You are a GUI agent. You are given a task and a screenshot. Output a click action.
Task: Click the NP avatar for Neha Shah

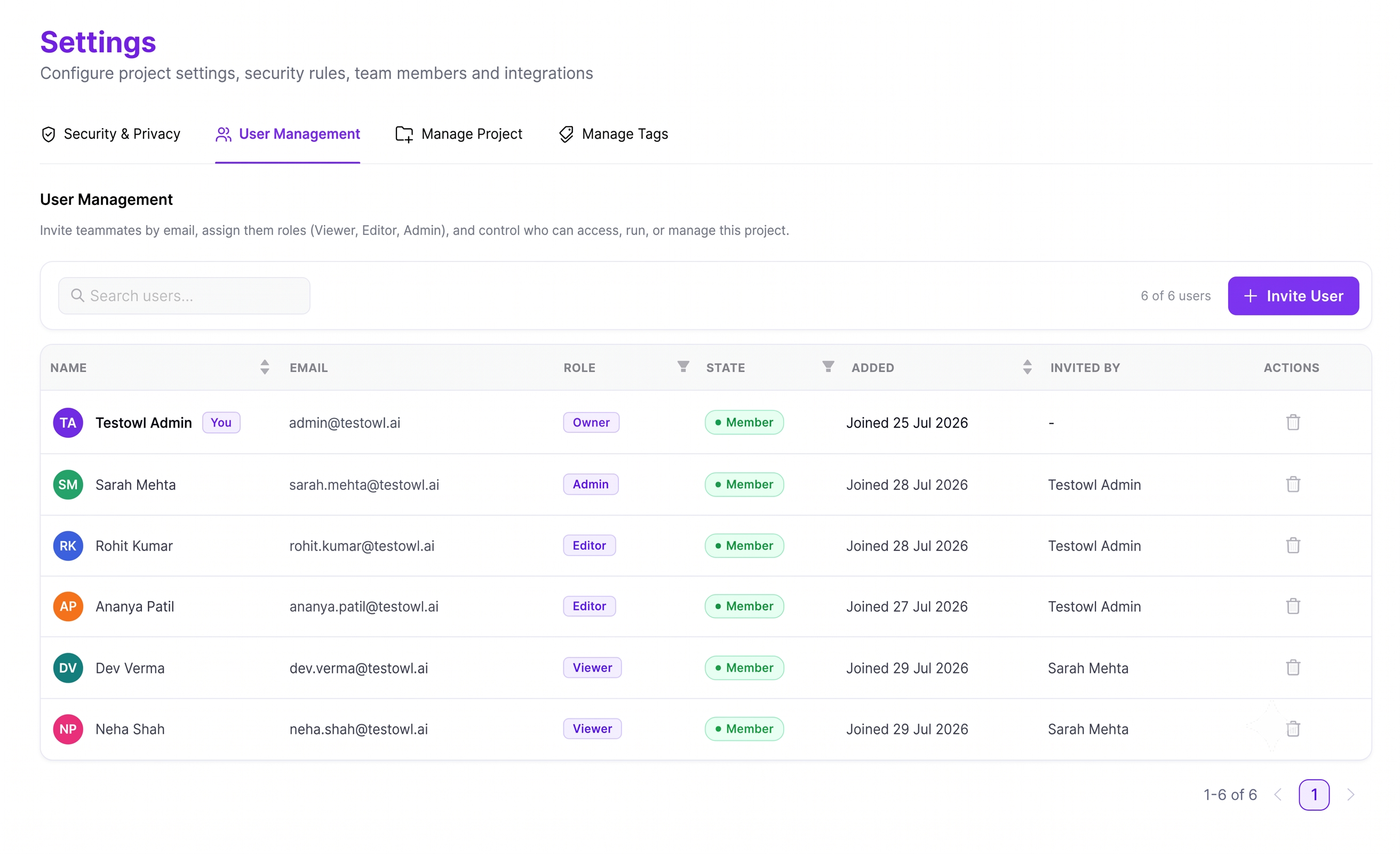pos(68,729)
